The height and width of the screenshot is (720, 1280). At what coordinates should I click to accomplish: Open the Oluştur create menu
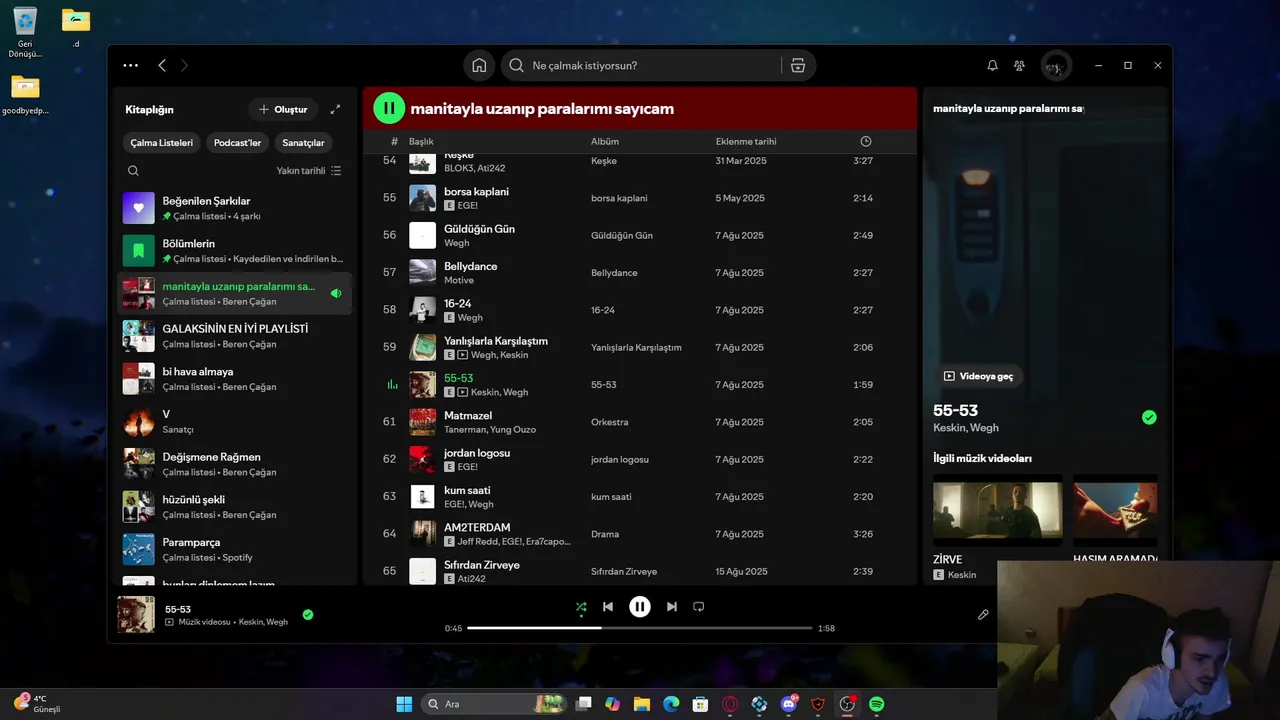tap(283, 109)
